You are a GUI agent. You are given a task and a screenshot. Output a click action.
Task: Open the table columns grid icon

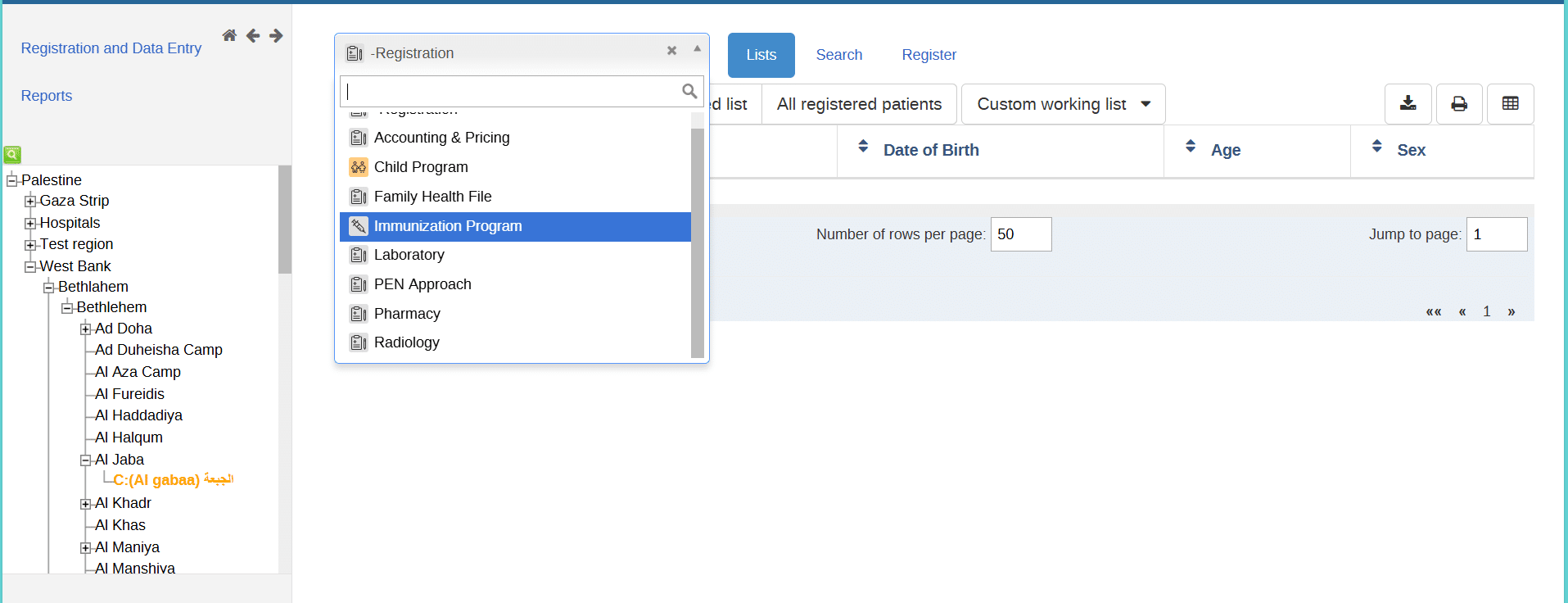click(1510, 104)
